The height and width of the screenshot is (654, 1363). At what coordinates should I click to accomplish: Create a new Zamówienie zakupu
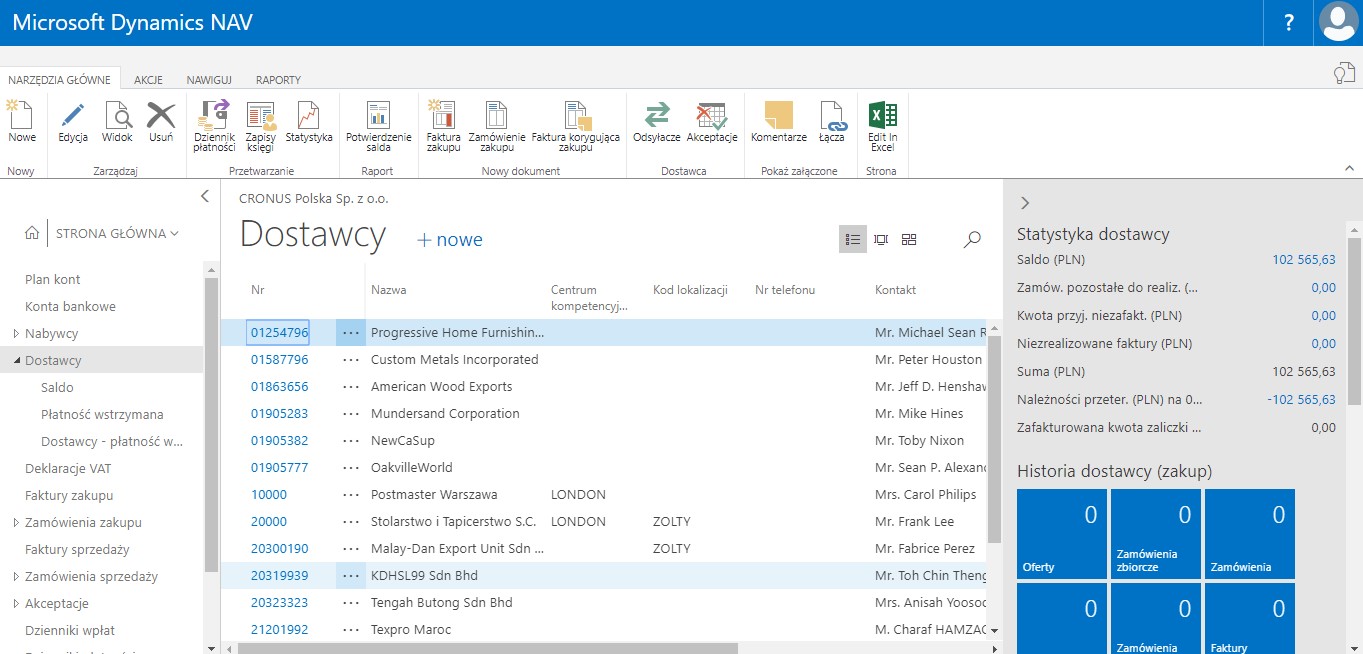click(496, 125)
